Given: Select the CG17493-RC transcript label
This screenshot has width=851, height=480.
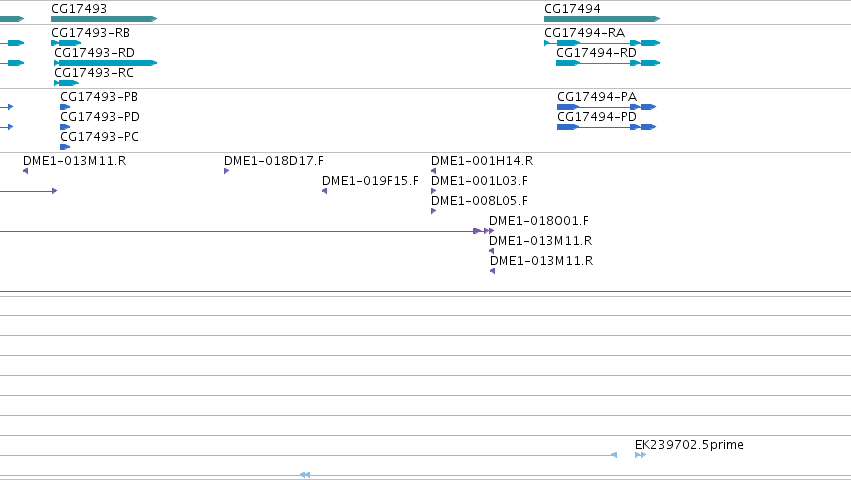Looking at the screenshot, I should [x=94, y=73].
